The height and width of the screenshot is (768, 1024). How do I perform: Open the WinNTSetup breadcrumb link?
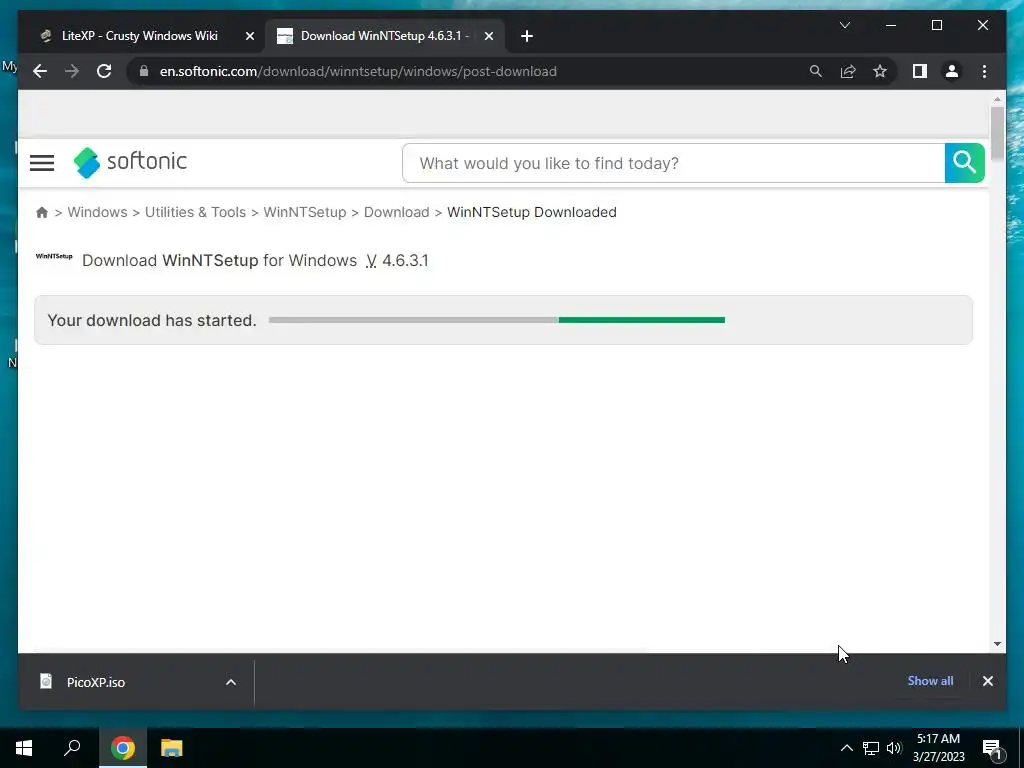point(304,212)
